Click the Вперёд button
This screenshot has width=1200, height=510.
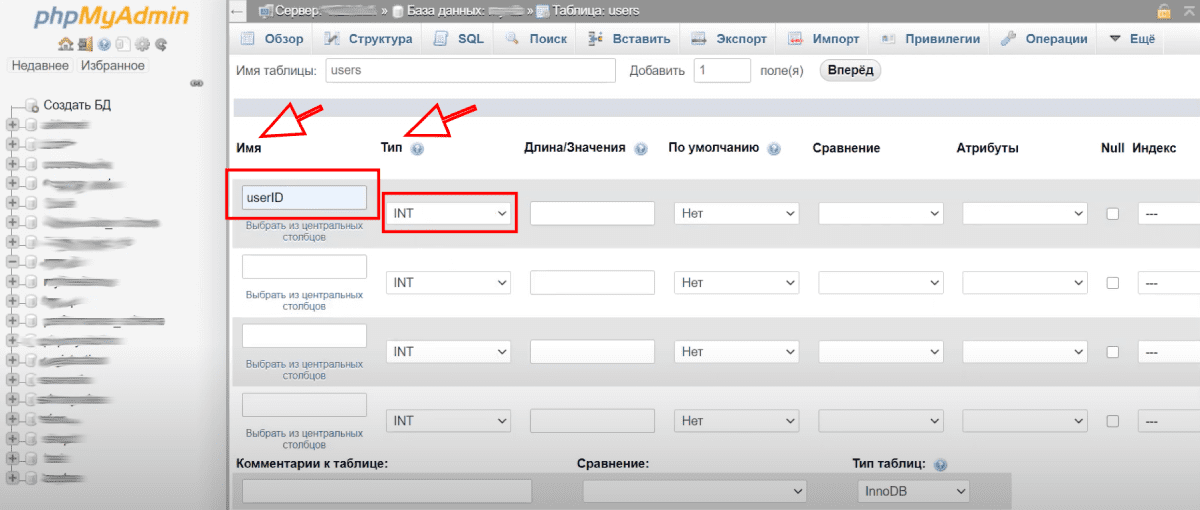point(850,70)
